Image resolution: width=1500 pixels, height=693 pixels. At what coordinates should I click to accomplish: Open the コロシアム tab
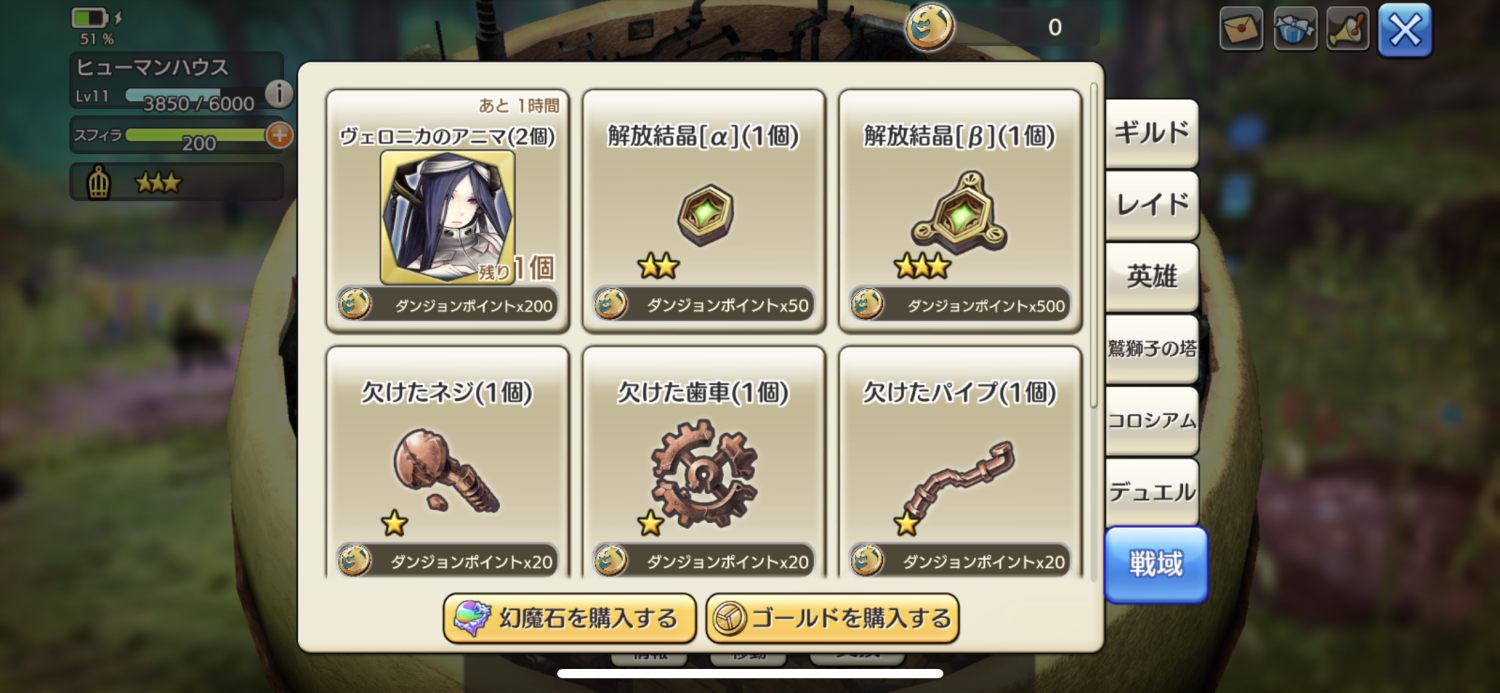coord(1152,421)
